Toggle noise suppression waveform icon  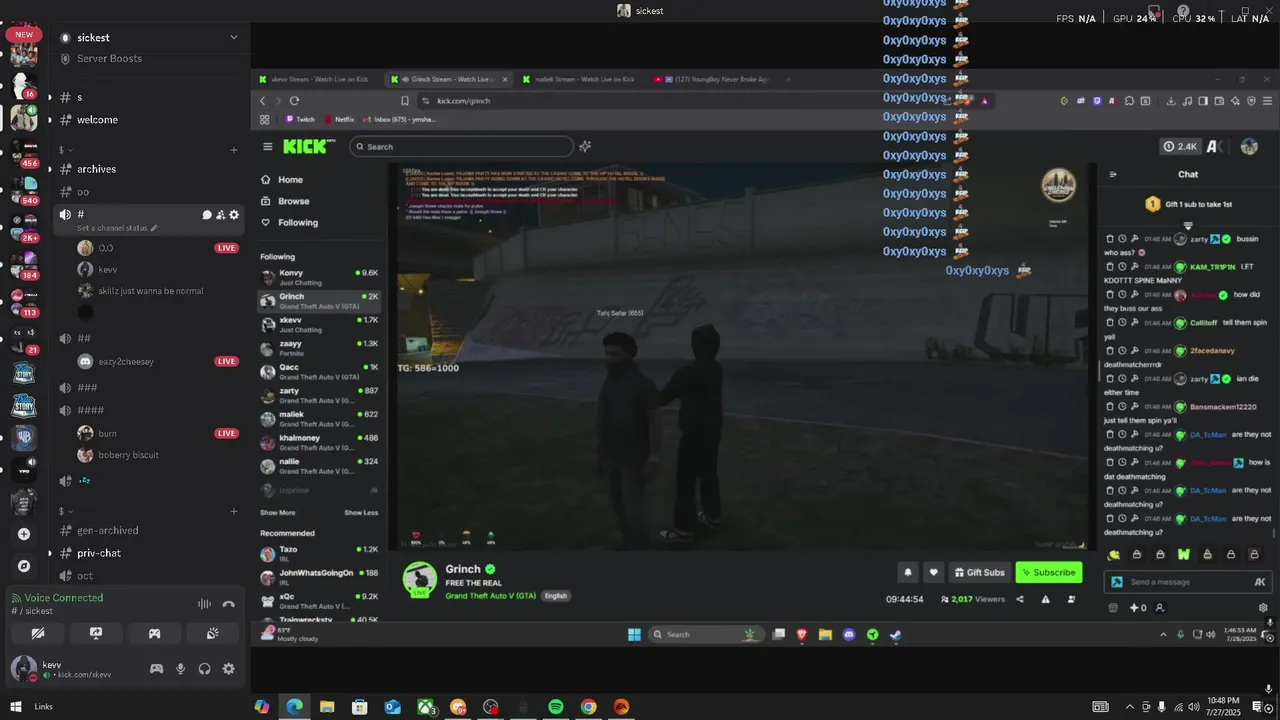coord(204,604)
